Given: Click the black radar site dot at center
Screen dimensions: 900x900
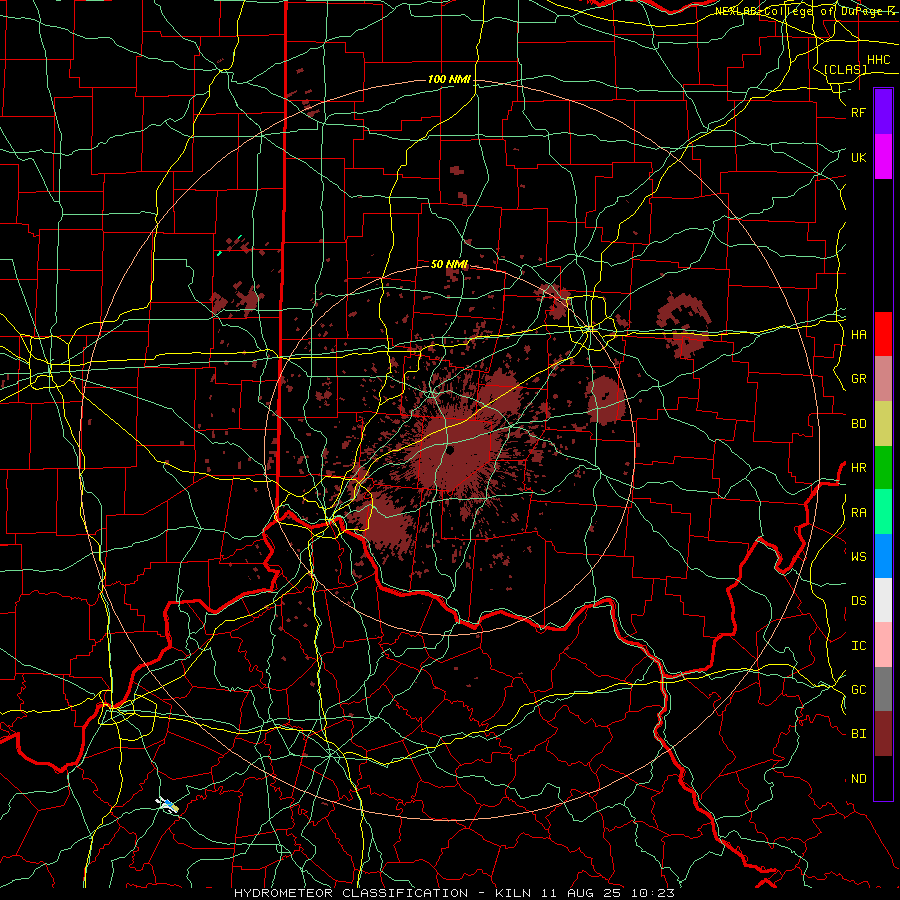Looking at the screenshot, I should click(x=451, y=450).
